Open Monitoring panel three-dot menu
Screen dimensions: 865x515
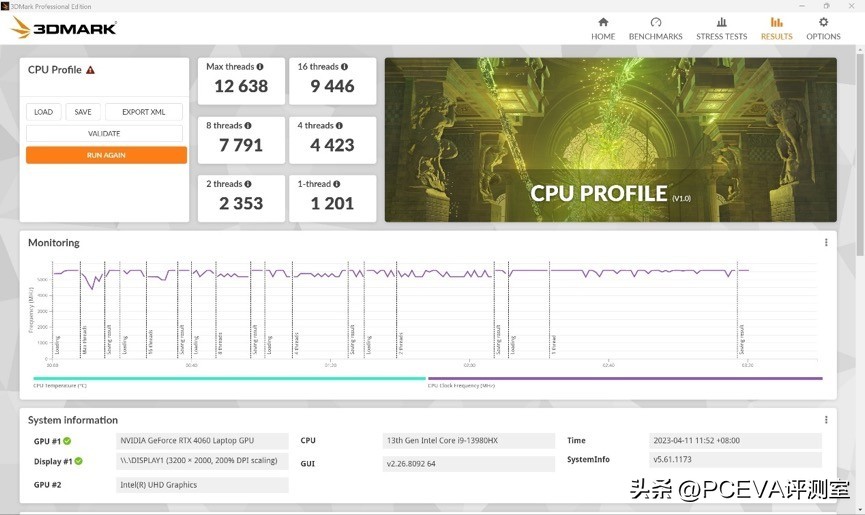(826, 243)
